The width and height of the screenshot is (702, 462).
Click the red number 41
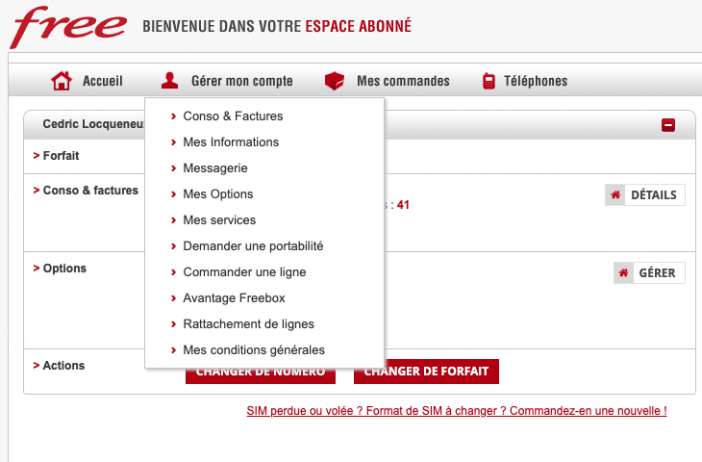tap(403, 205)
